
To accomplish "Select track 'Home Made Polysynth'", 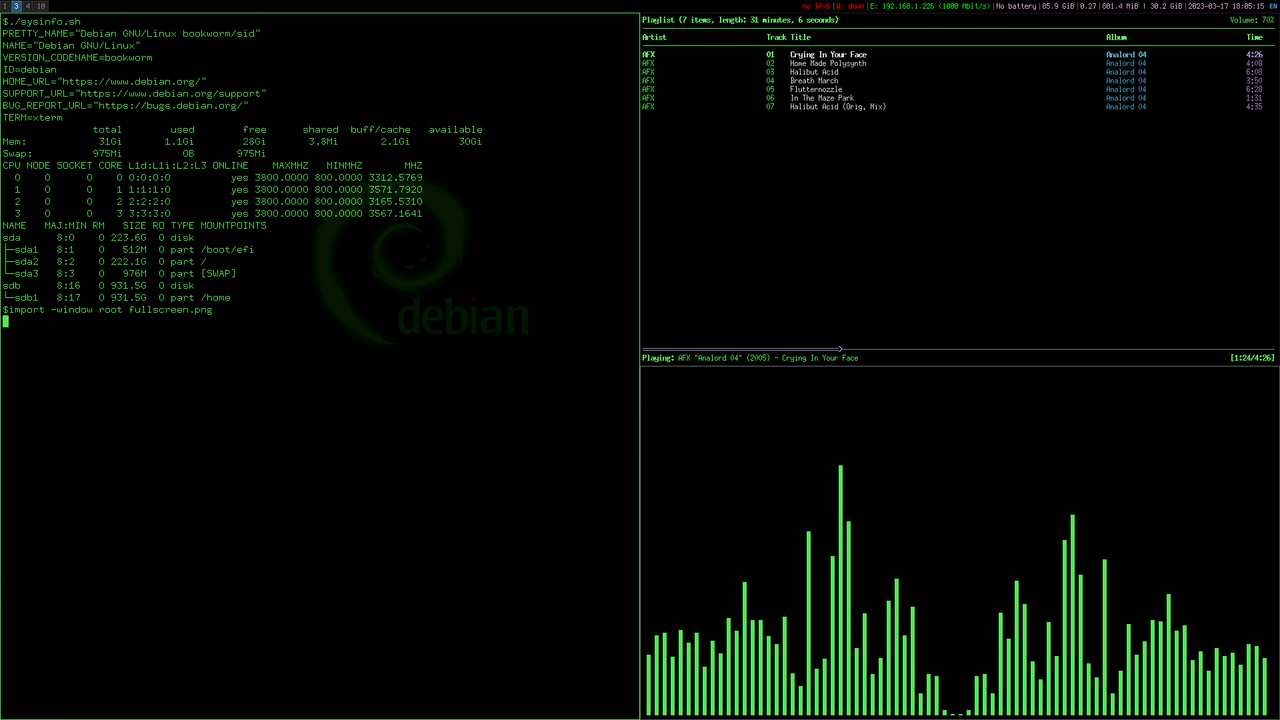I will 828,63.
